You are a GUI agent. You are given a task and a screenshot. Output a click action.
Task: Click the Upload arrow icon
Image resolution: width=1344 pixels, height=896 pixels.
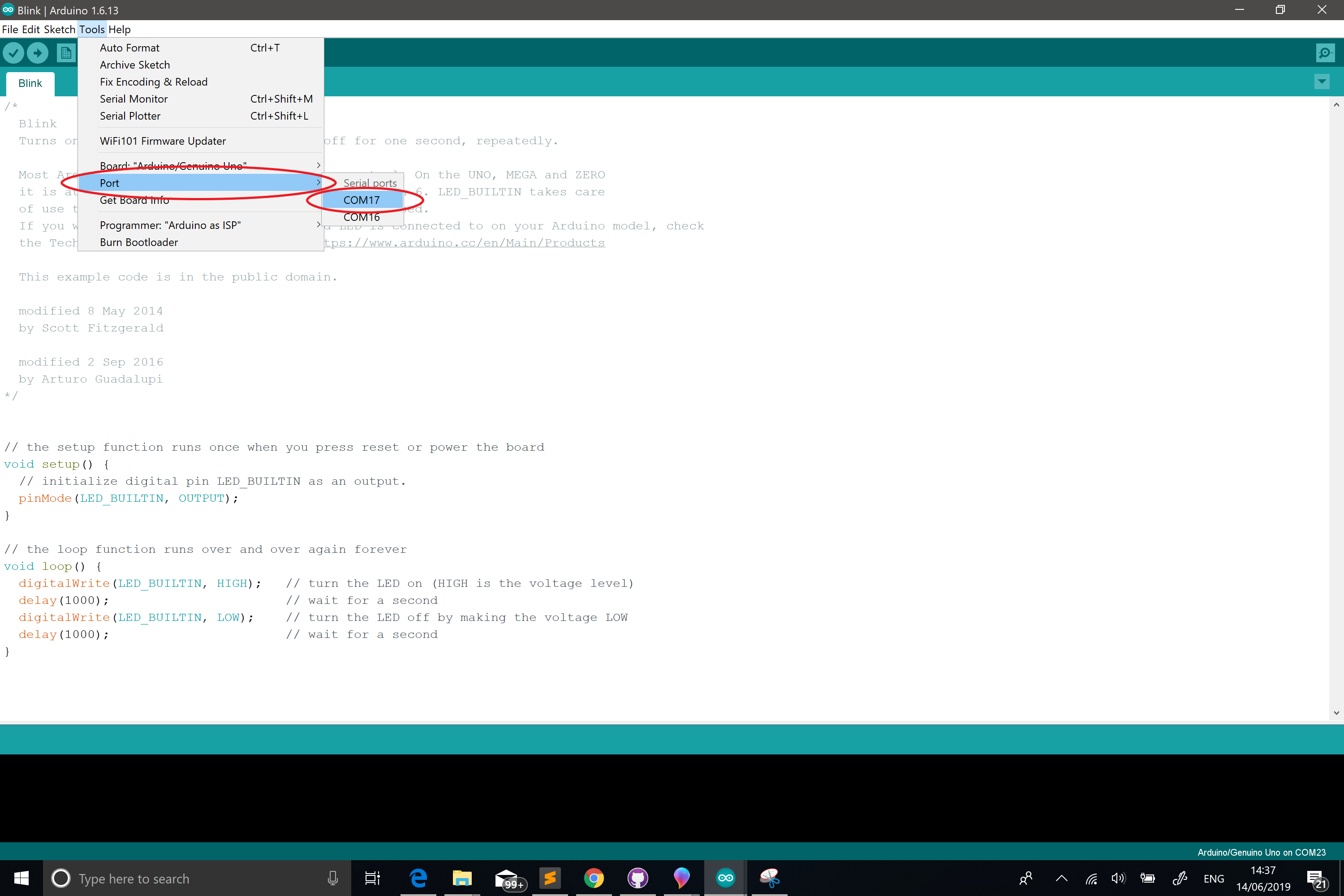click(x=38, y=53)
